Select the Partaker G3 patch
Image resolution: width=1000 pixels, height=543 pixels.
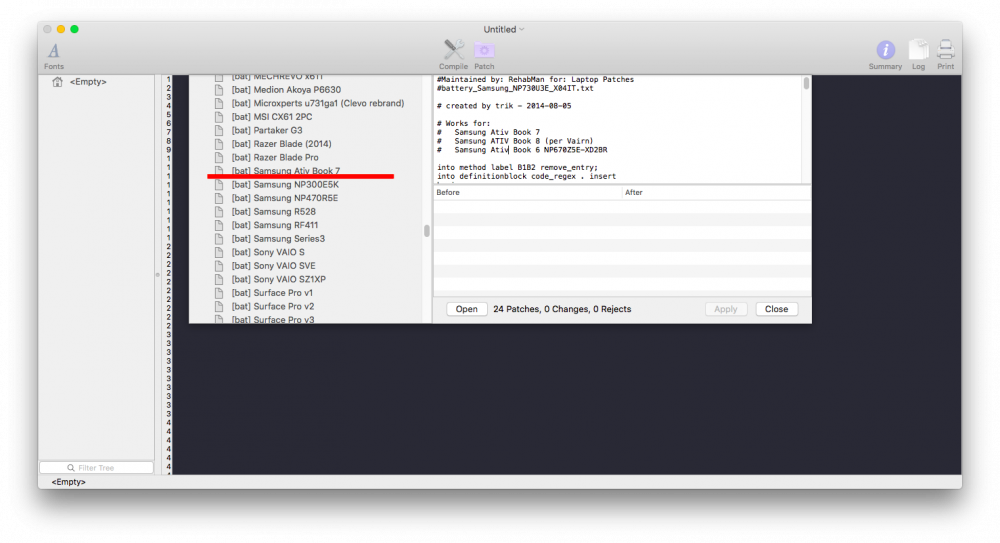coord(267,130)
